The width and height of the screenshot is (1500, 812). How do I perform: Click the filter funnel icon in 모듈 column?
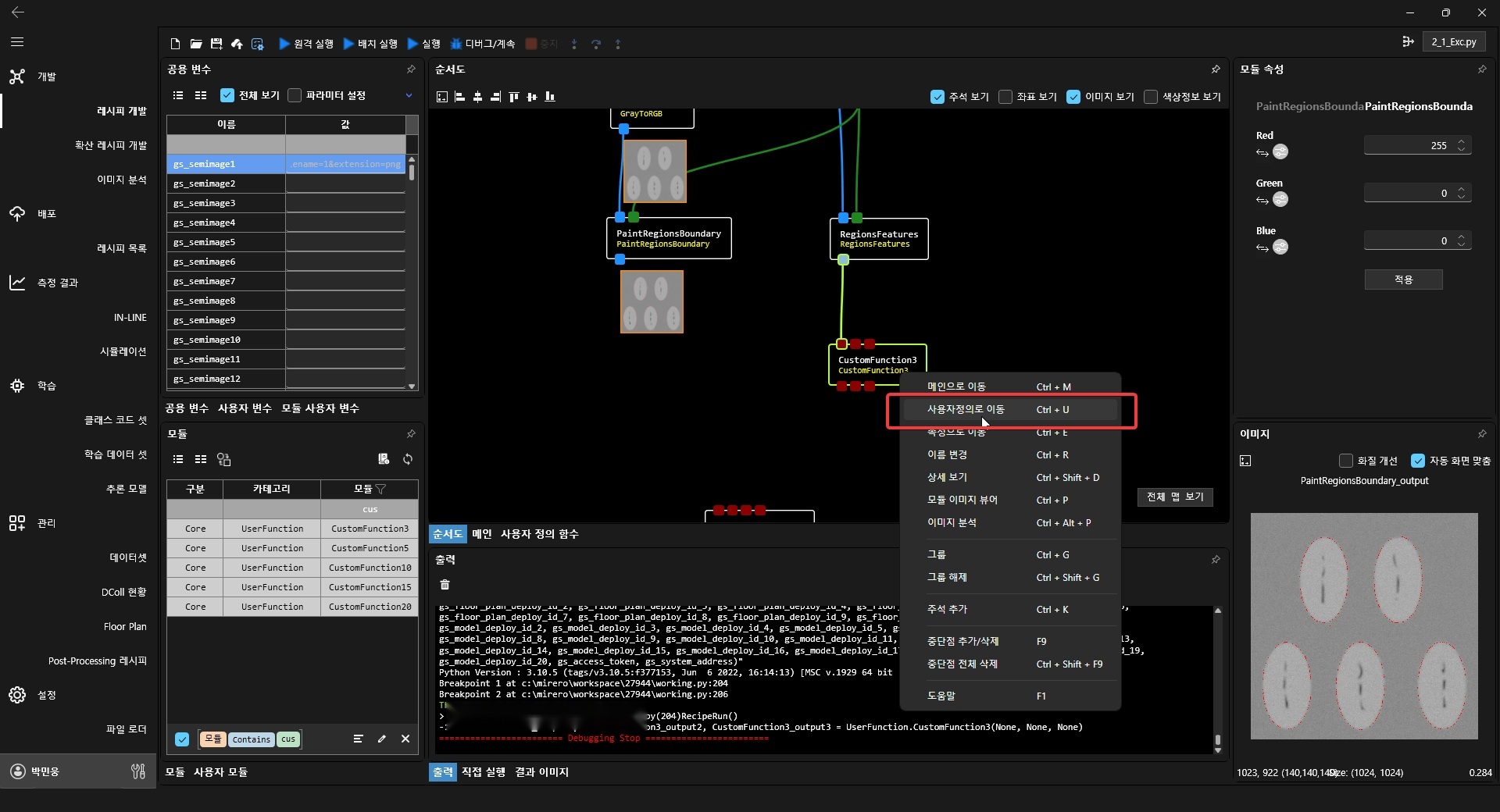381,490
